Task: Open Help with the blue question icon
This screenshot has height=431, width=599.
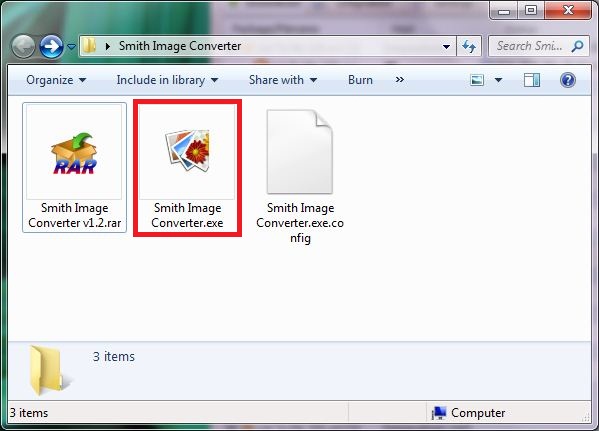Action: click(x=568, y=80)
